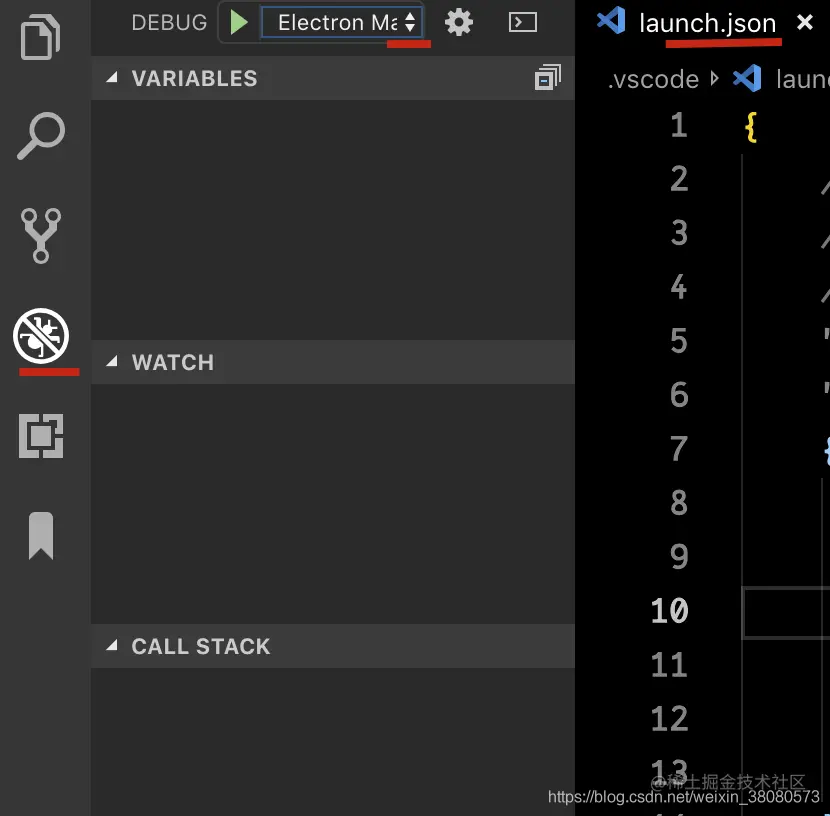The height and width of the screenshot is (816, 830).
Task: Click the crossed-out bug Debug icon
Action: click(x=41, y=337)
